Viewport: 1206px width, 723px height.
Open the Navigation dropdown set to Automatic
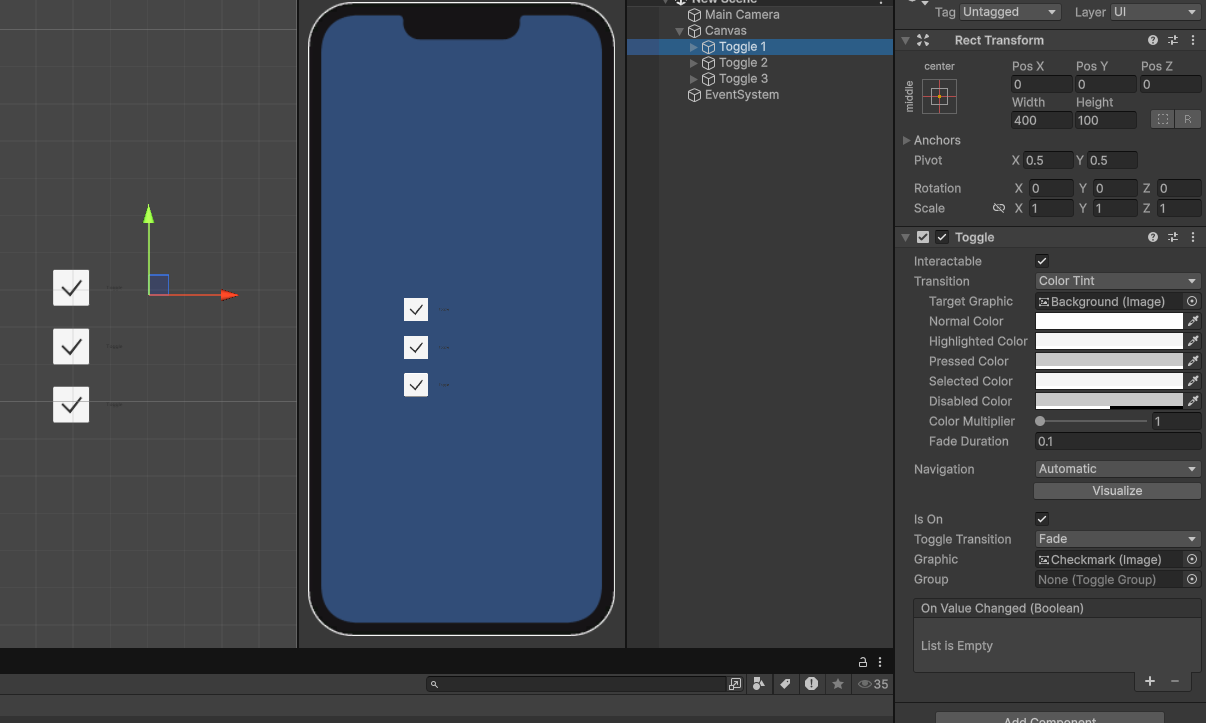pos(1118,469)
